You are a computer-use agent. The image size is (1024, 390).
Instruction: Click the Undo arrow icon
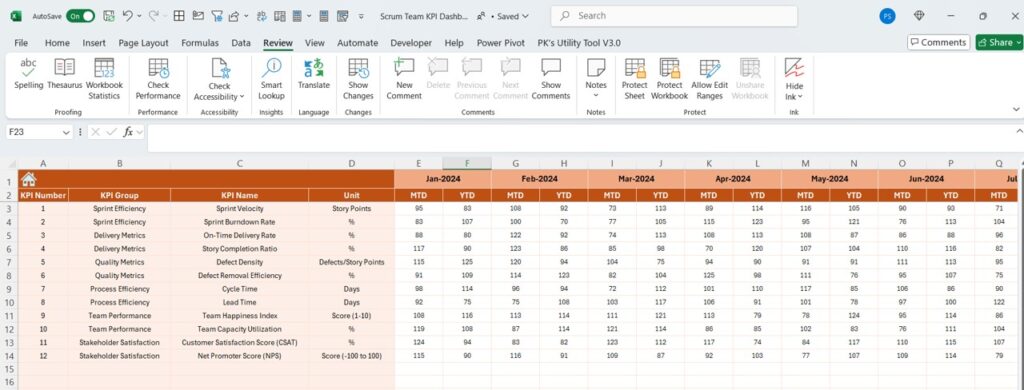[127, 16]
